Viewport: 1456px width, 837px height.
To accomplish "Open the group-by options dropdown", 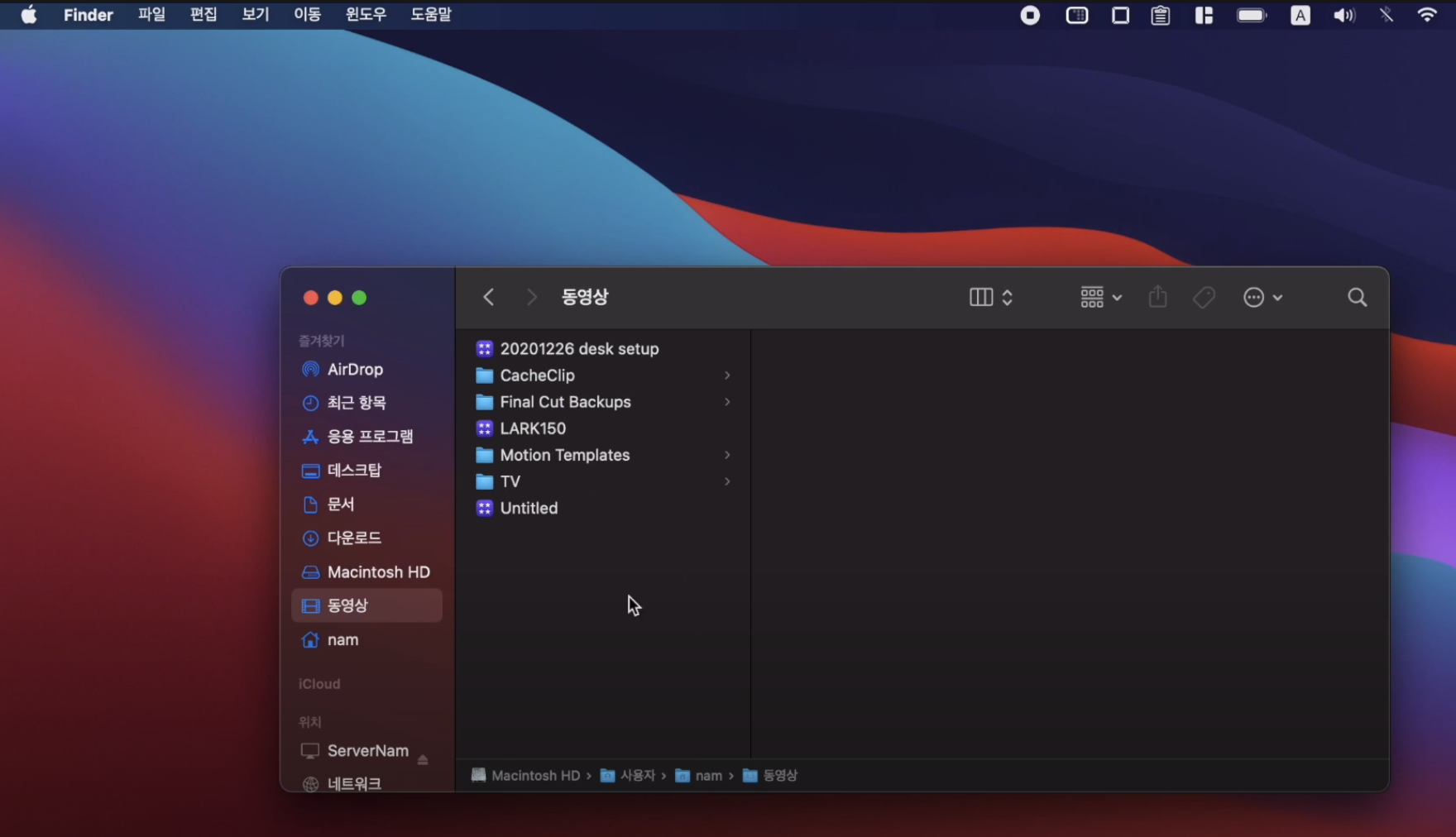I will tap(1100, 298).
